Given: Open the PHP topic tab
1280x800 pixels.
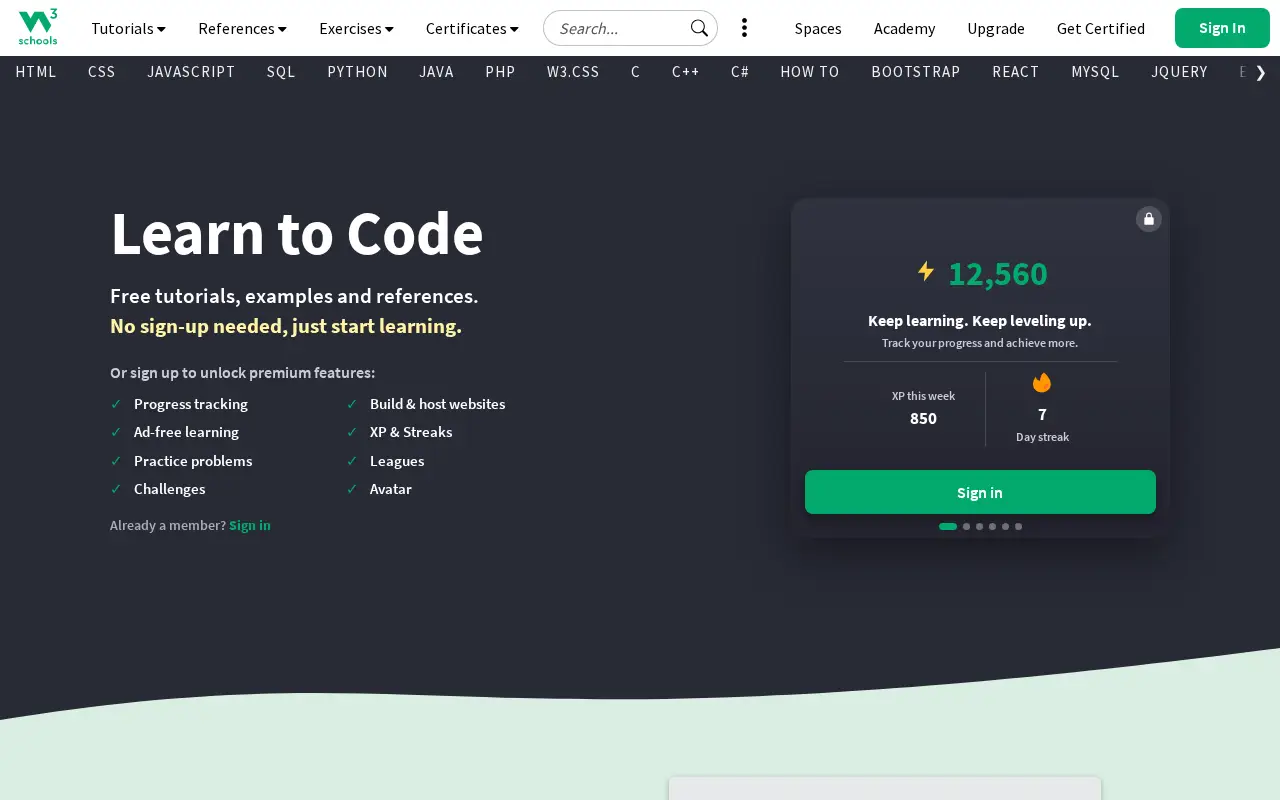Looking at the screenshot, I should click(x=500, y=72).
